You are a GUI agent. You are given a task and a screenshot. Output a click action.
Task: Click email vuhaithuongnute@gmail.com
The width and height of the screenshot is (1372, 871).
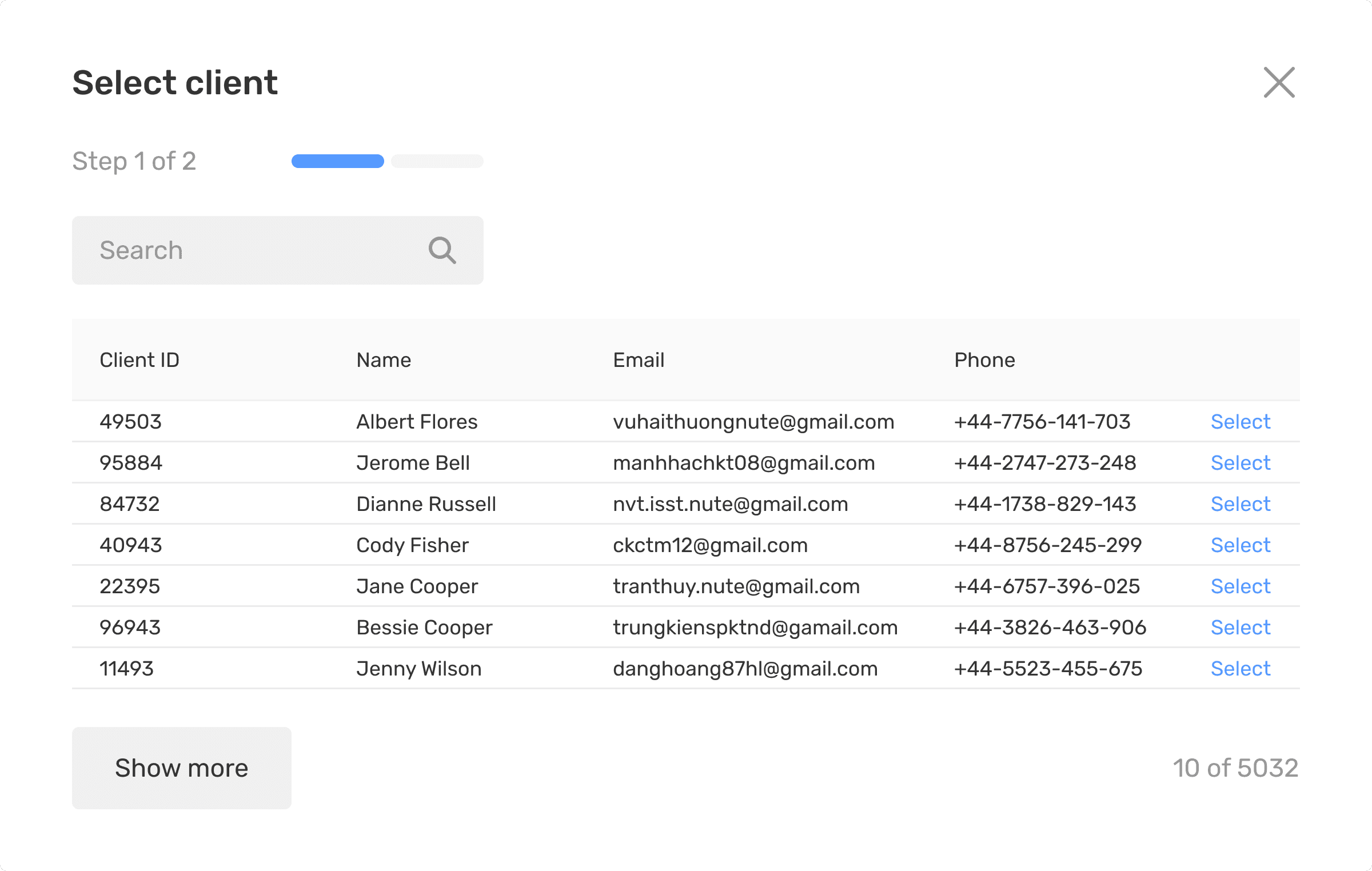click(x=753, y=422)
